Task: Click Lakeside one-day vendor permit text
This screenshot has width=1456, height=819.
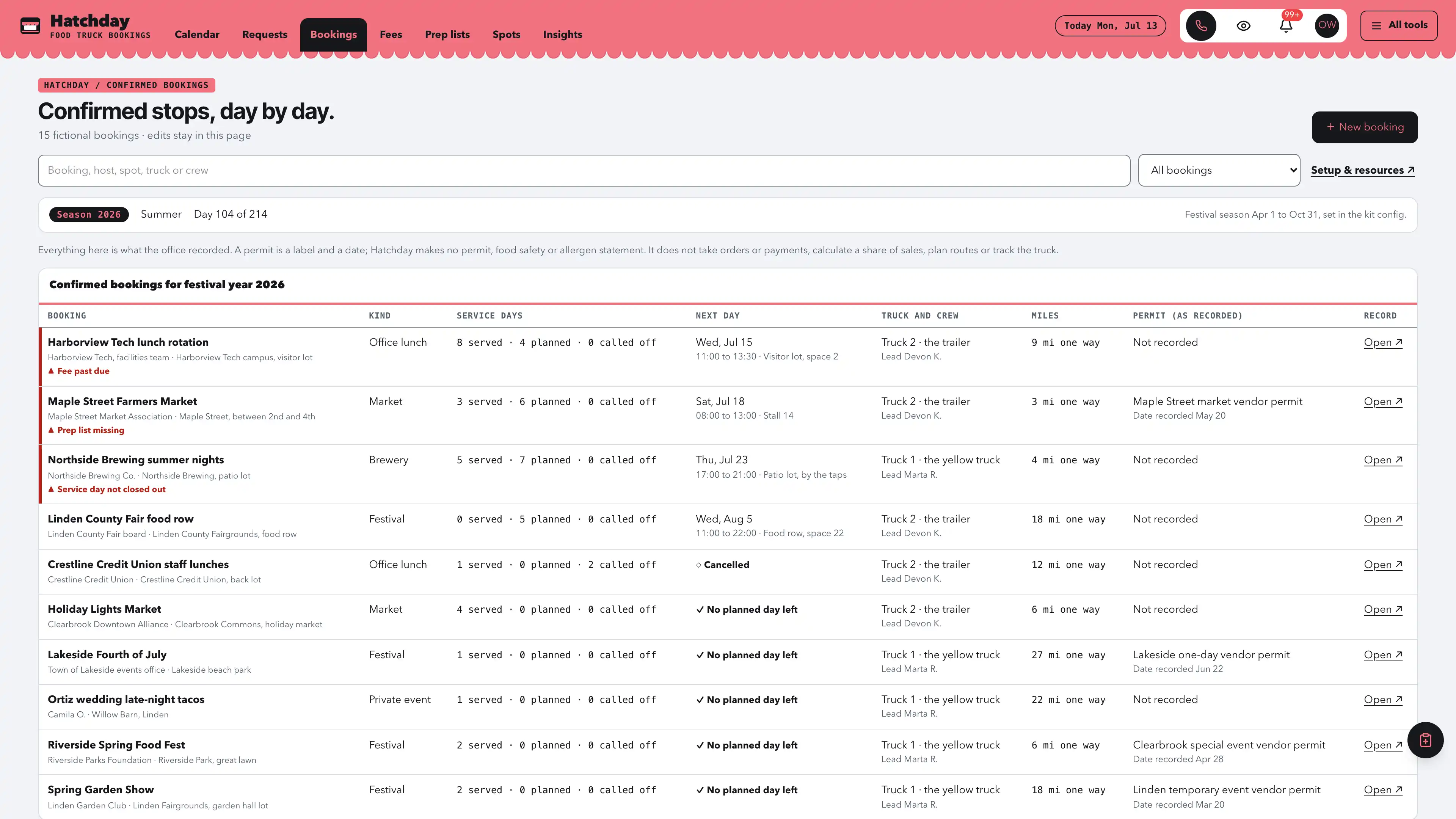Action: point(1211,654)
